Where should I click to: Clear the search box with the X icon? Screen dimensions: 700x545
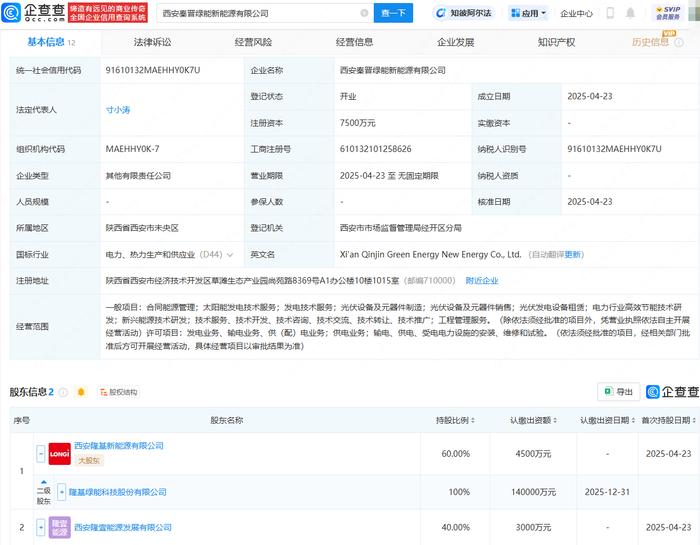364,13
